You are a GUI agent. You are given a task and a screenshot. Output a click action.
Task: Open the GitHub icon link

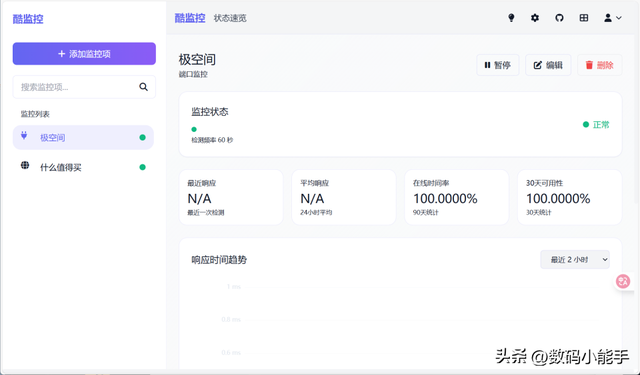coord(559,18)
